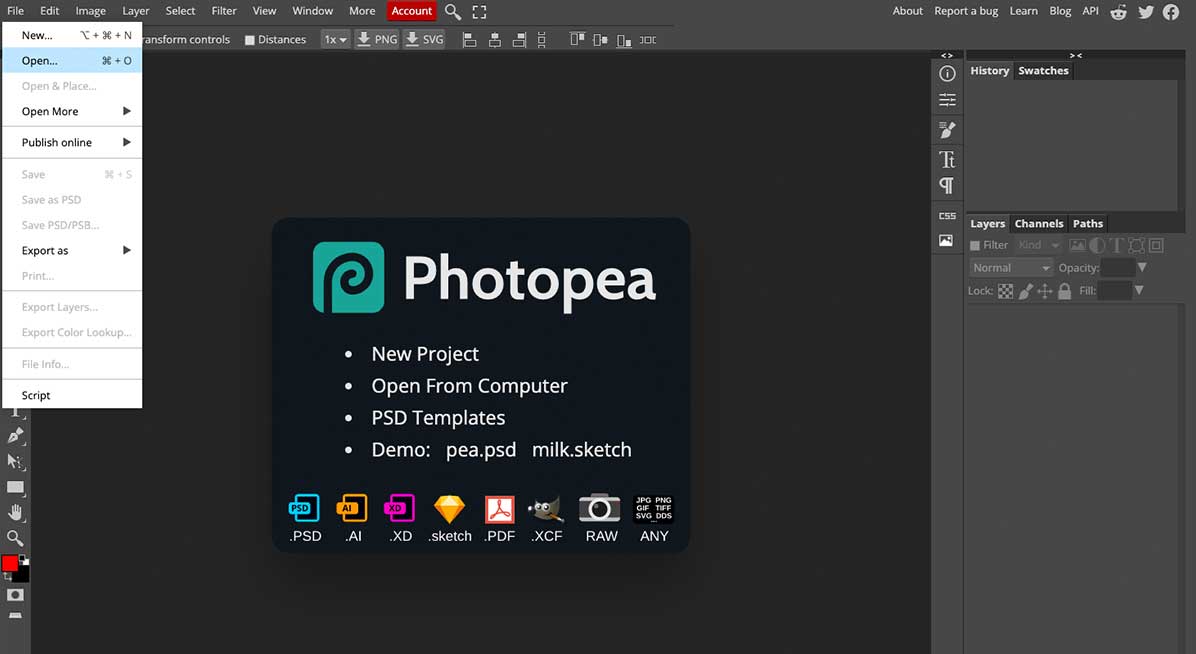Open the Normal blend mode dropdown

click(1011, 268)
